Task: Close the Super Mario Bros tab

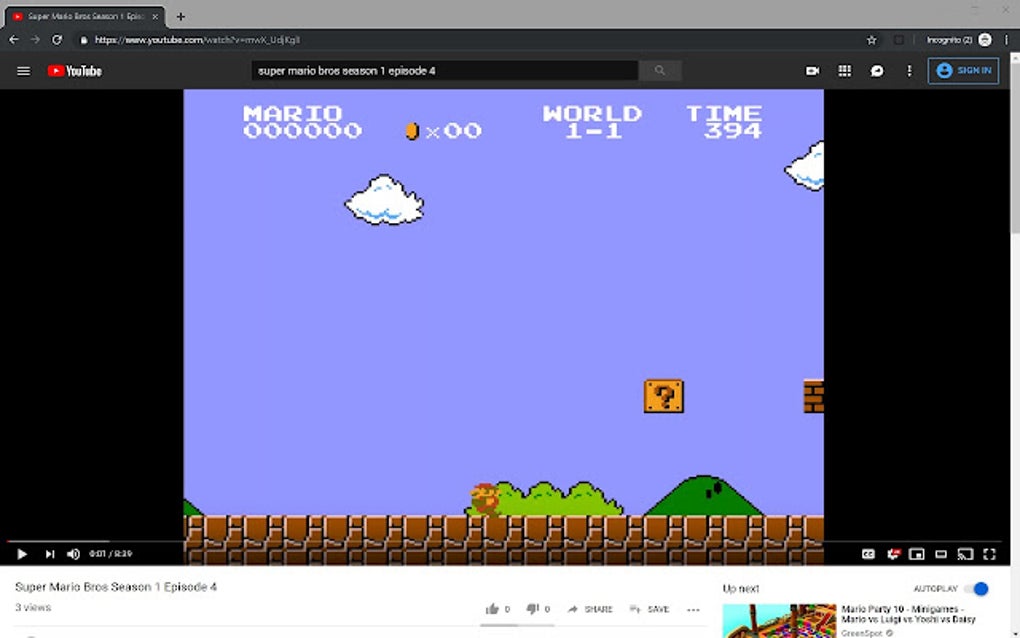Action: pos(155,16)
